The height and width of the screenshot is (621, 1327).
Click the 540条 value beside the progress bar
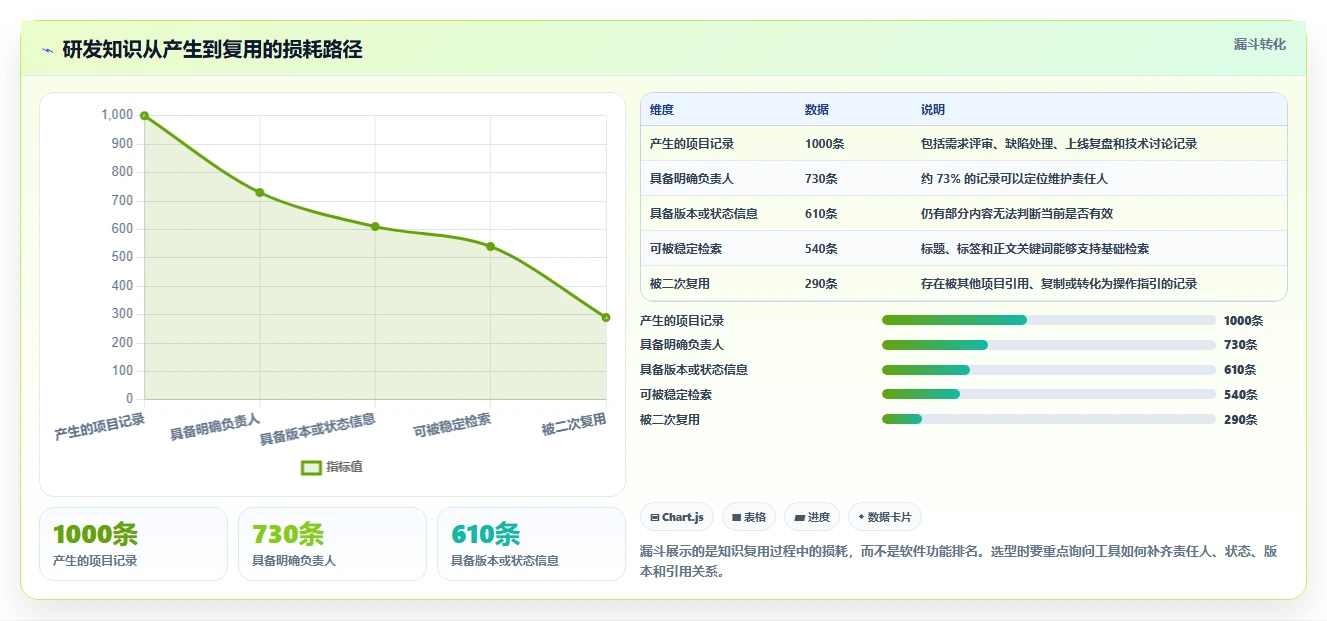[x=1241, y=395]
